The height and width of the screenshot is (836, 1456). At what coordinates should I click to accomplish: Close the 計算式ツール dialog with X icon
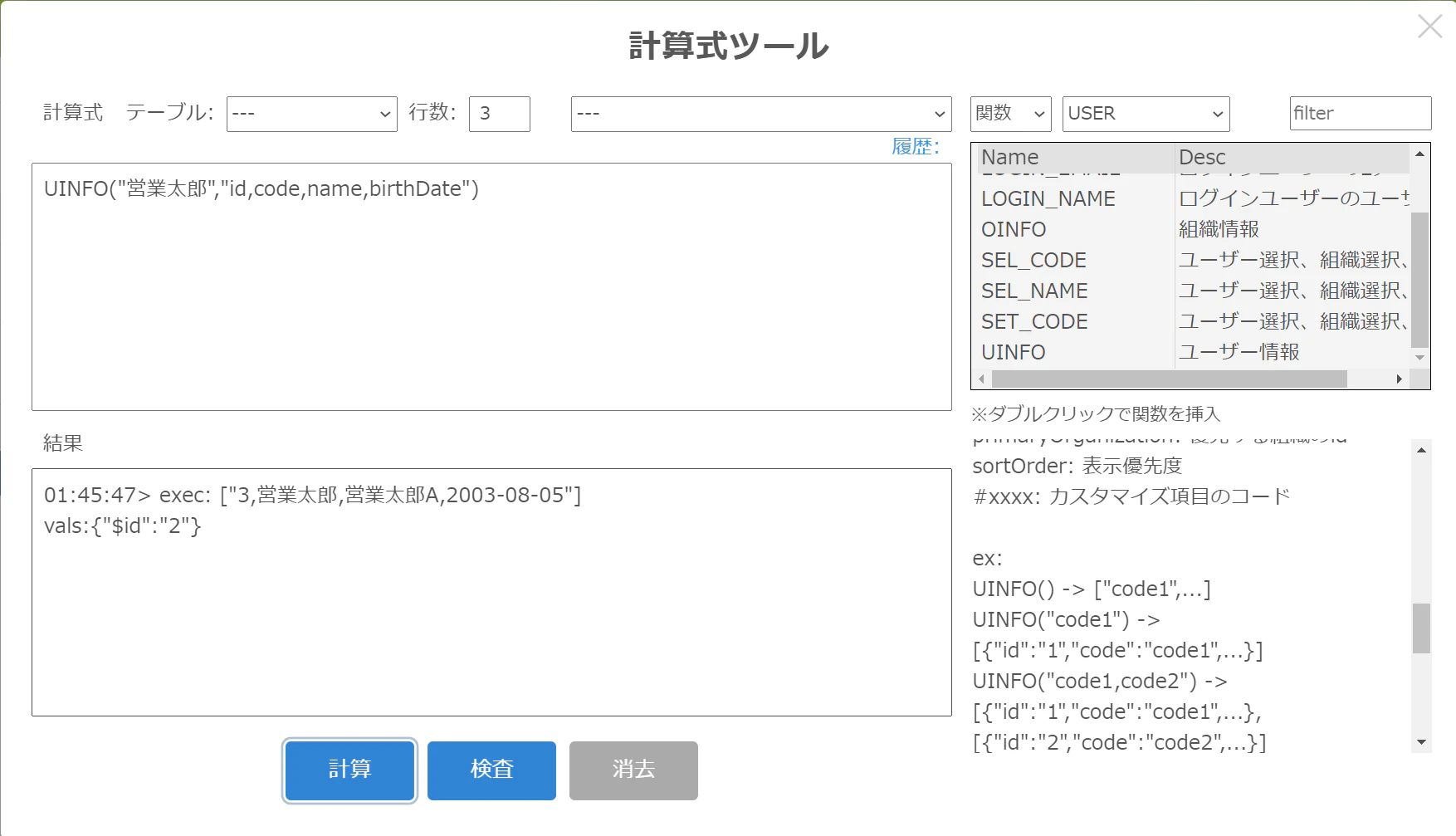pyautogui.click(x=1429, y=27)
